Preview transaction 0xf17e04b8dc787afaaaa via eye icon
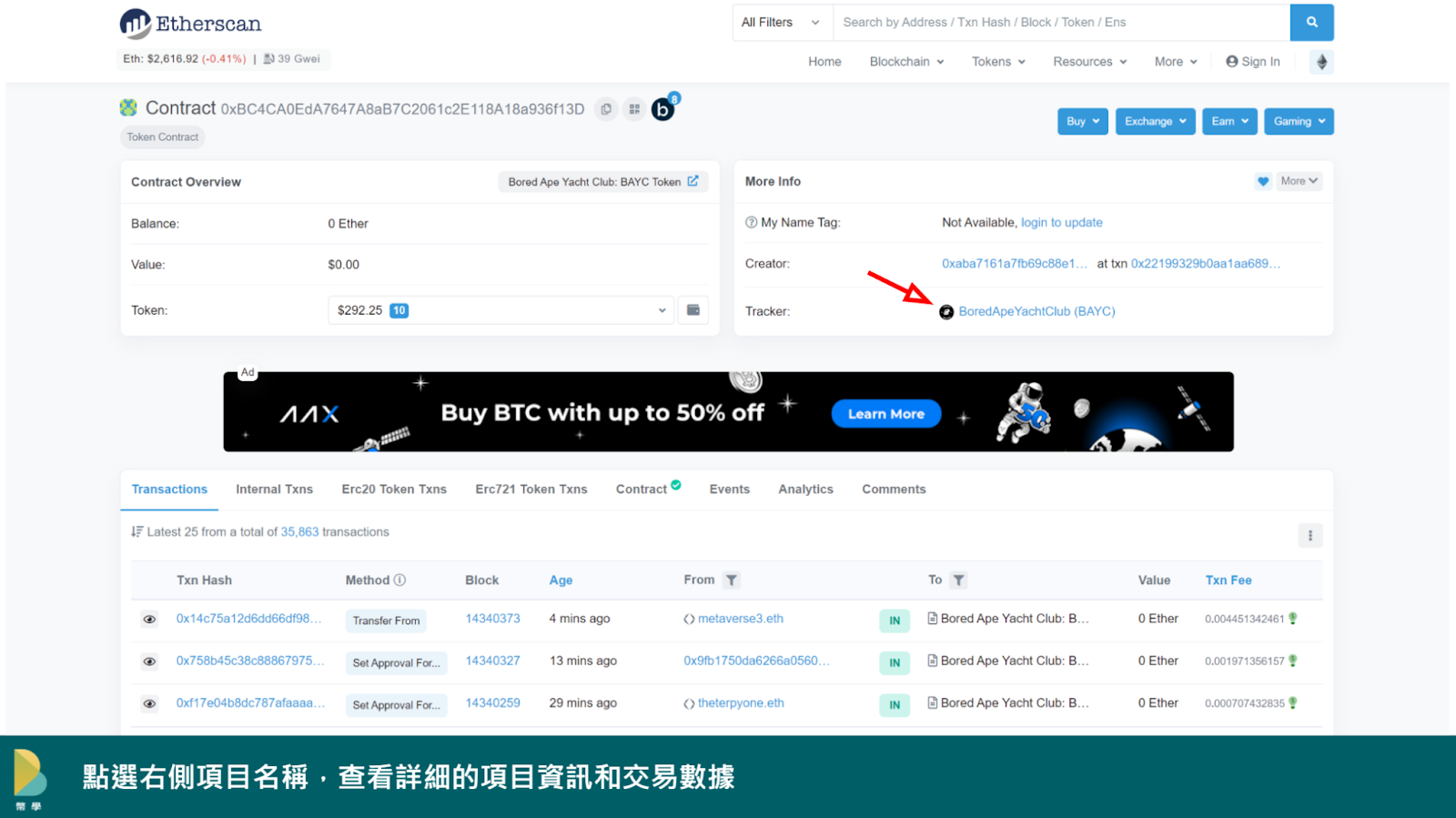 click(149, 704)
